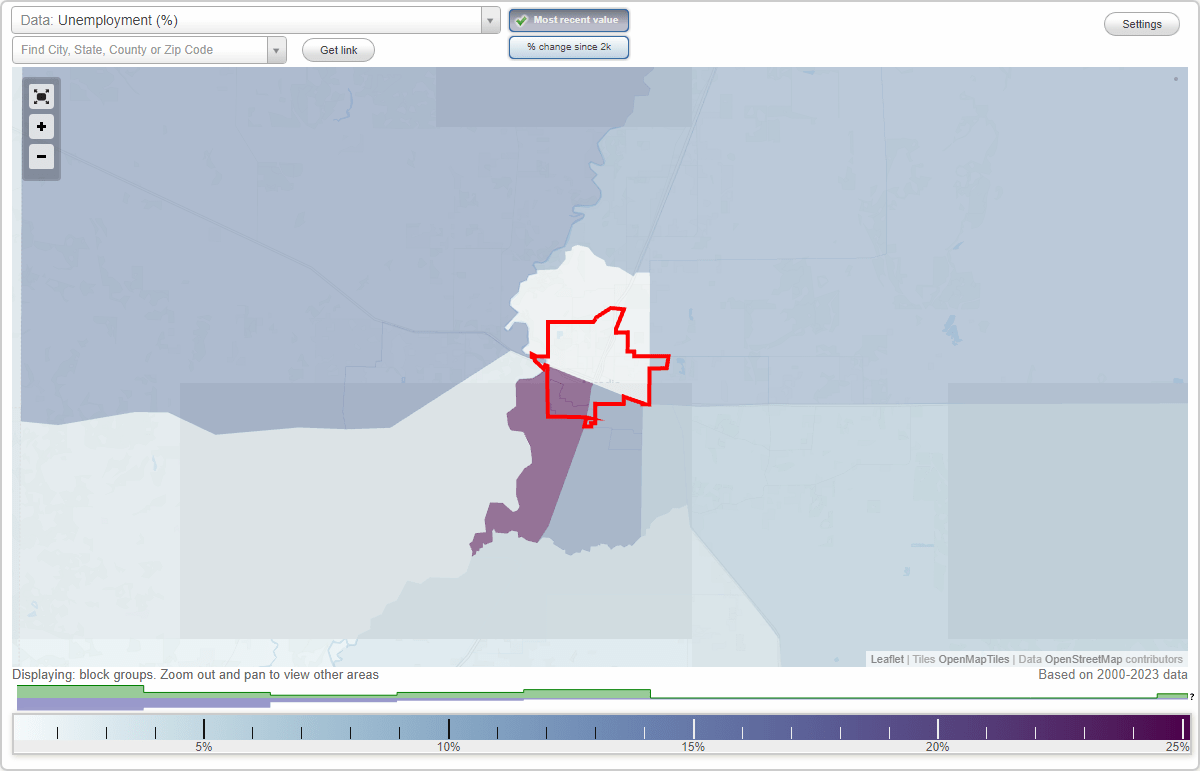Click the fullscreen map icon
Viewport: 1200px width, 771px height.
pos(41,96)
